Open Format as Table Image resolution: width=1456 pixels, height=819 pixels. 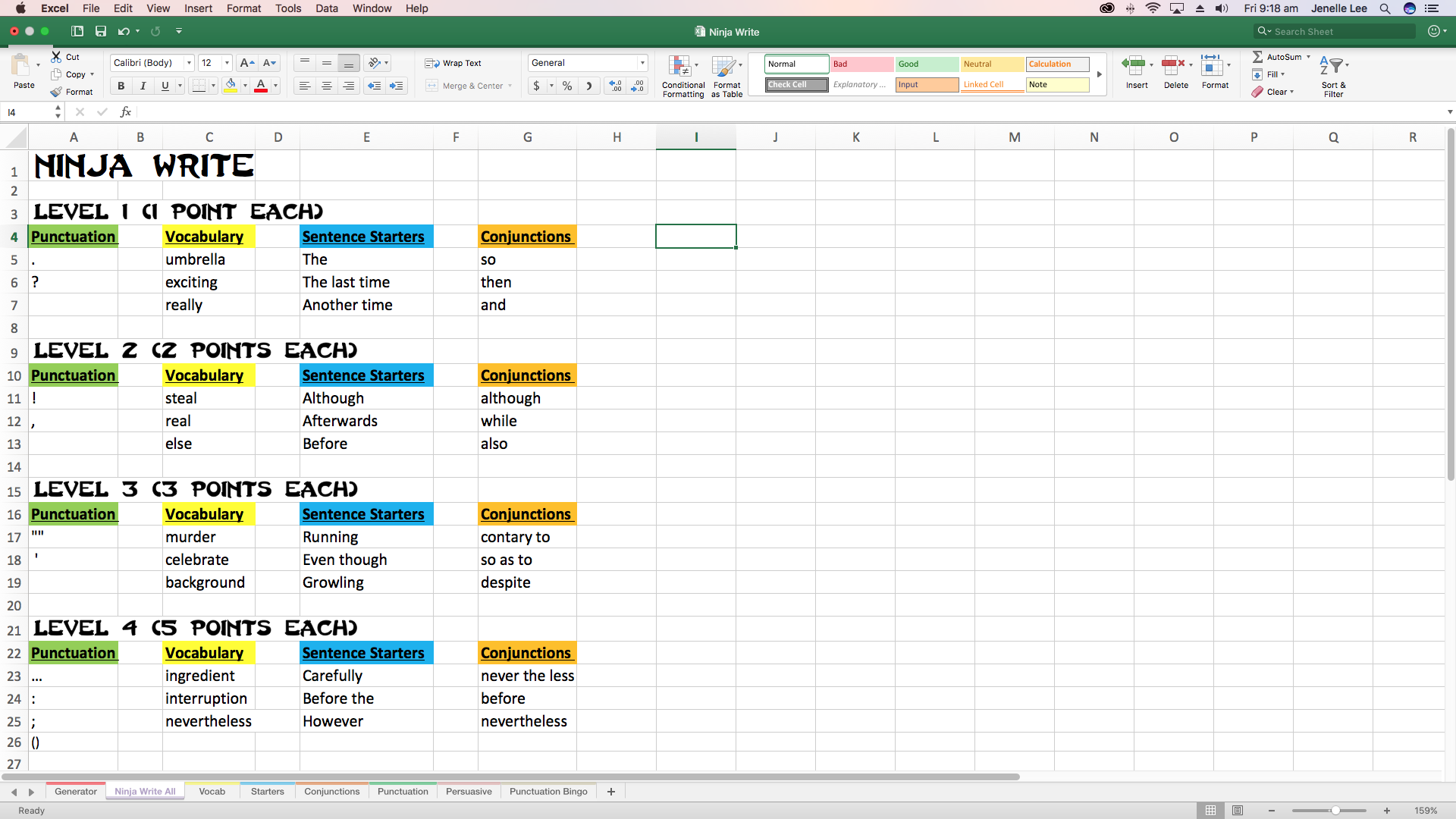click(726, 76)
